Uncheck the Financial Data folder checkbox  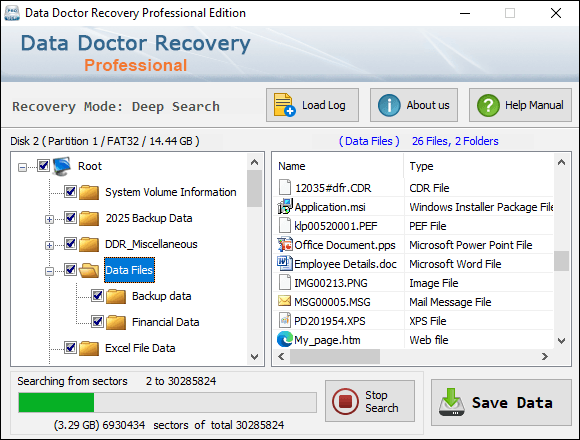[97, 321]
